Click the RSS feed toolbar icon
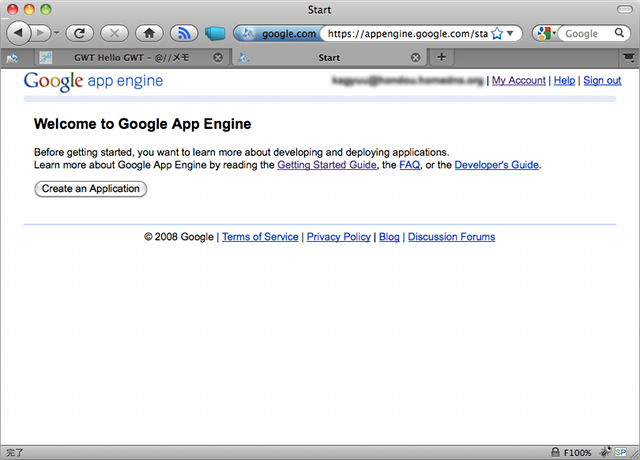Image resolution: width=640 pixels, height=460 pixels. click(x=182, y=33)
